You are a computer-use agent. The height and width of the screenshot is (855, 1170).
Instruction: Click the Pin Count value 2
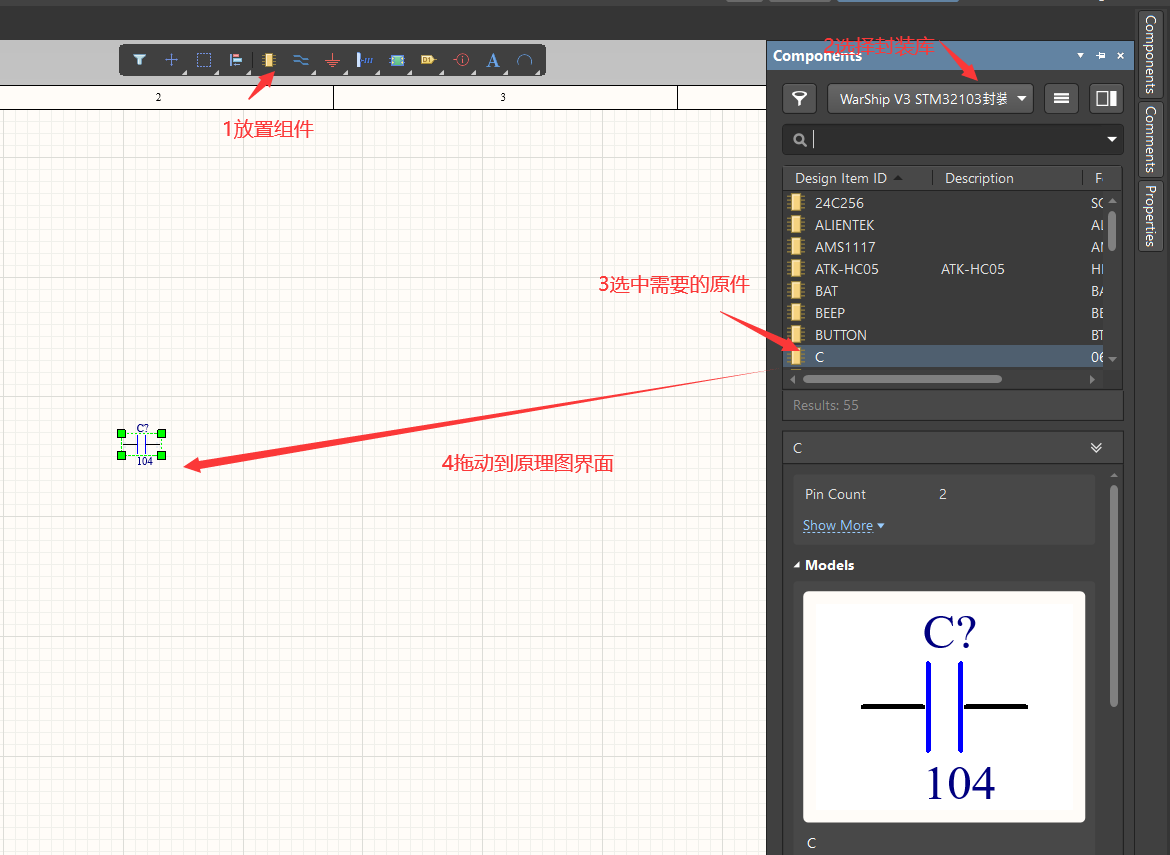click(942, 494)
